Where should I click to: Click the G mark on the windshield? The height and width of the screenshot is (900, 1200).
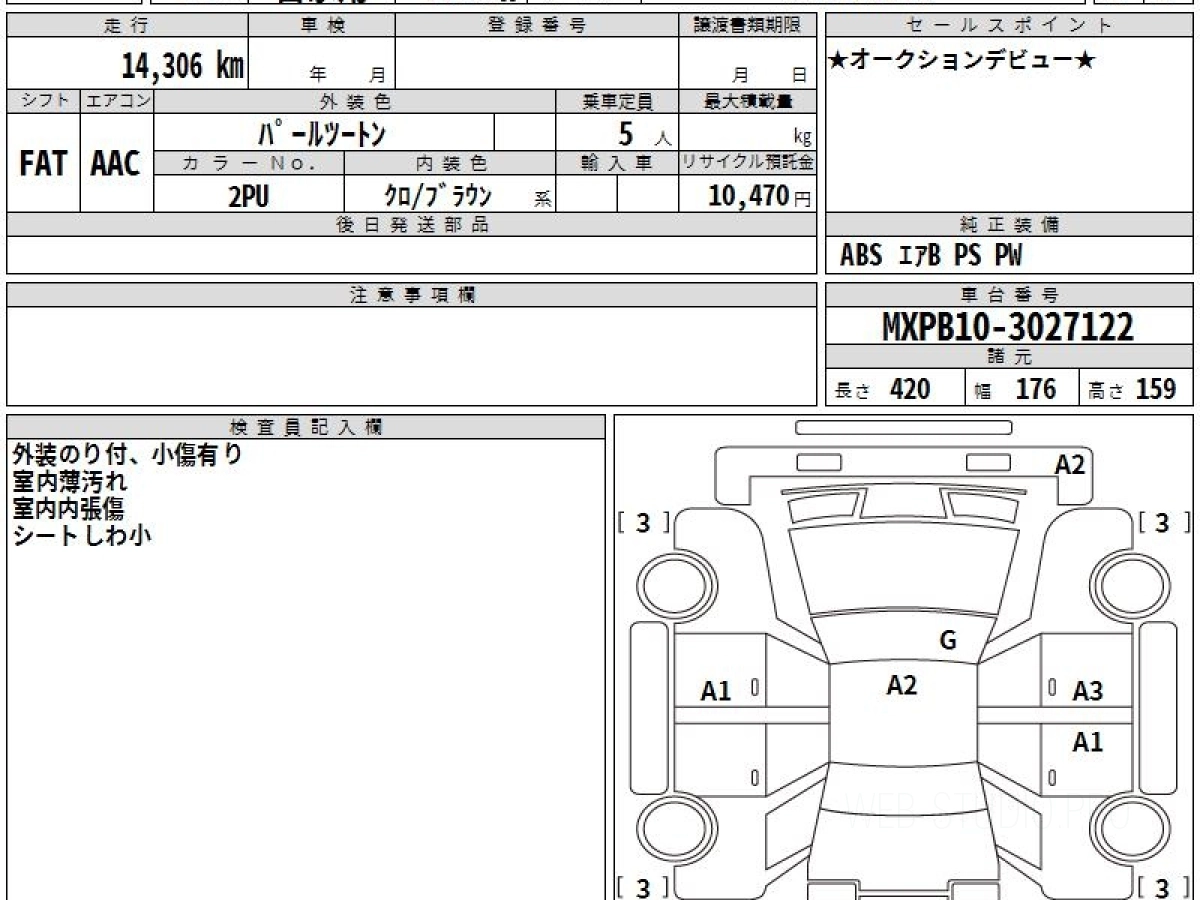[948, 641]
